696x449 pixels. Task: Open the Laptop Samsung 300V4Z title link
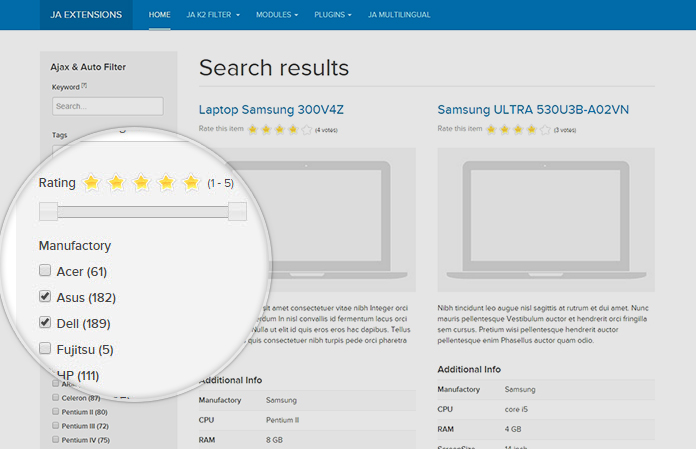point(271,110)
